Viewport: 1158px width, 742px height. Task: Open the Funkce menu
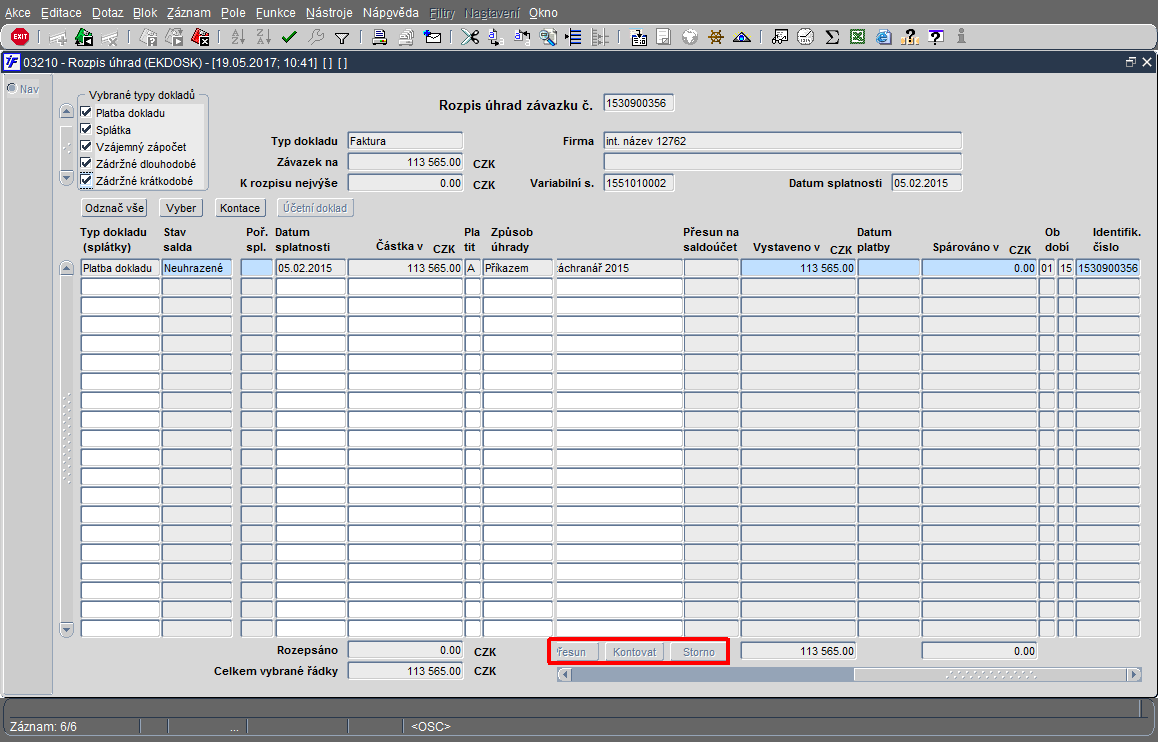(275, 13)
